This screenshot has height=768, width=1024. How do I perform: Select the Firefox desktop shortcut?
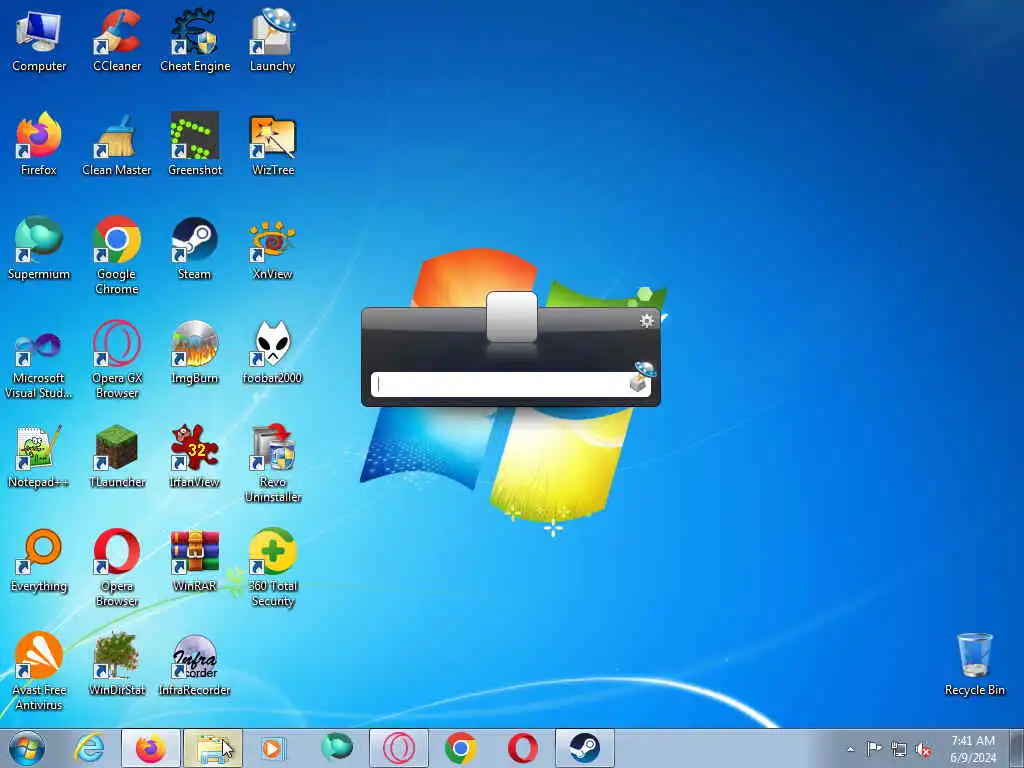(x=39, y=144)
